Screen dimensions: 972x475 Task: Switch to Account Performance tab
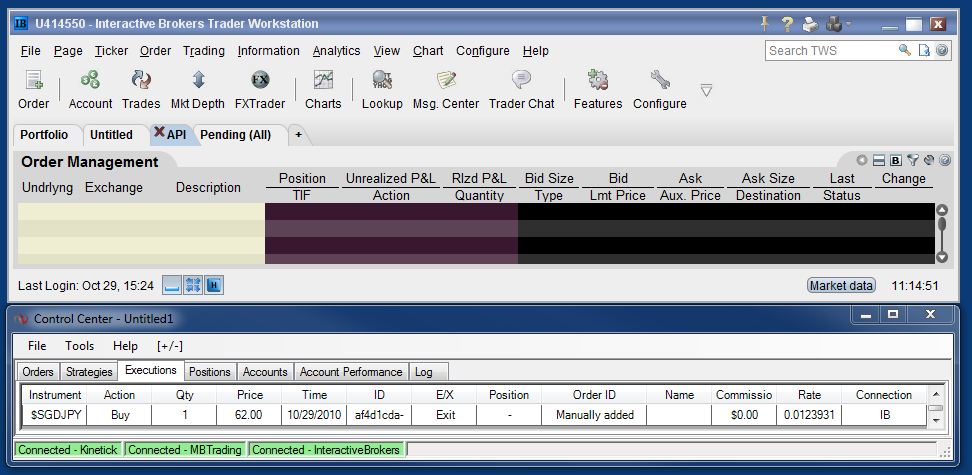point(351,372)
